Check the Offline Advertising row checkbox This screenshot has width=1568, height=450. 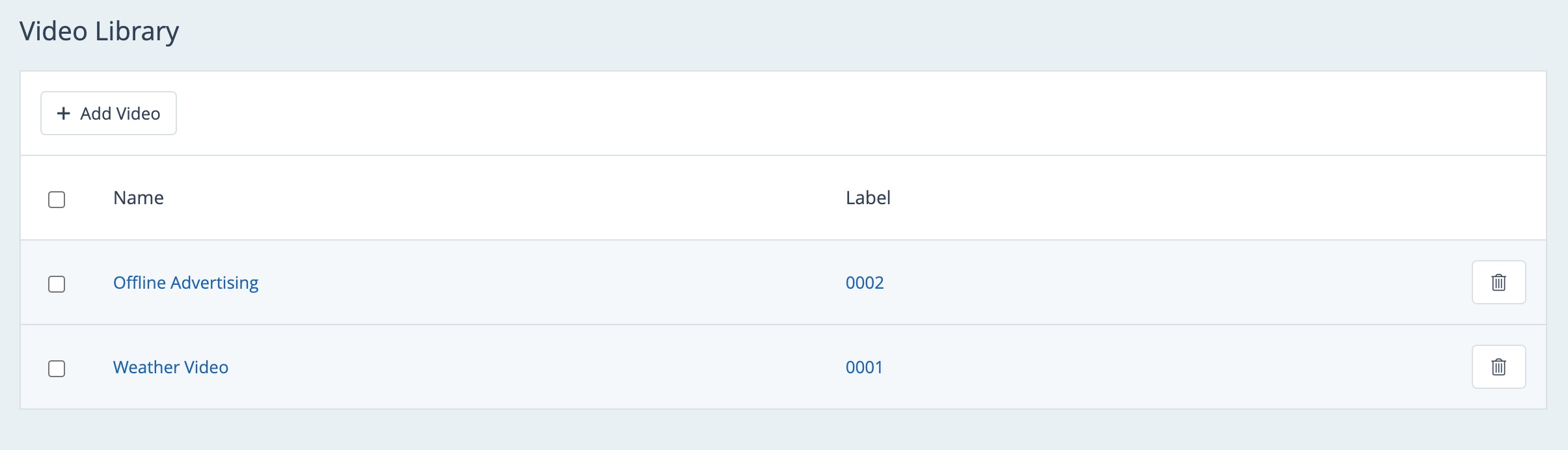(x=57, y=284)
